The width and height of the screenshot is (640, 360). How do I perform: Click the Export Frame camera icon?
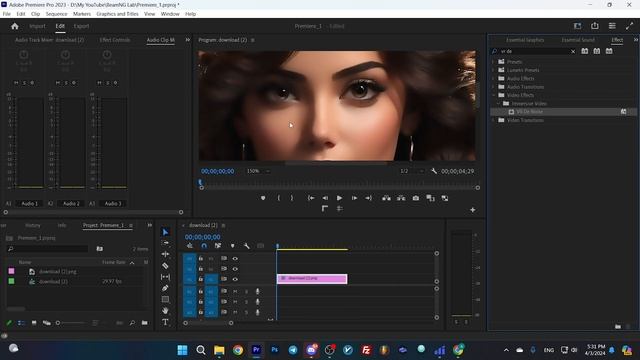pyautogui.click(x=416, y=198)
